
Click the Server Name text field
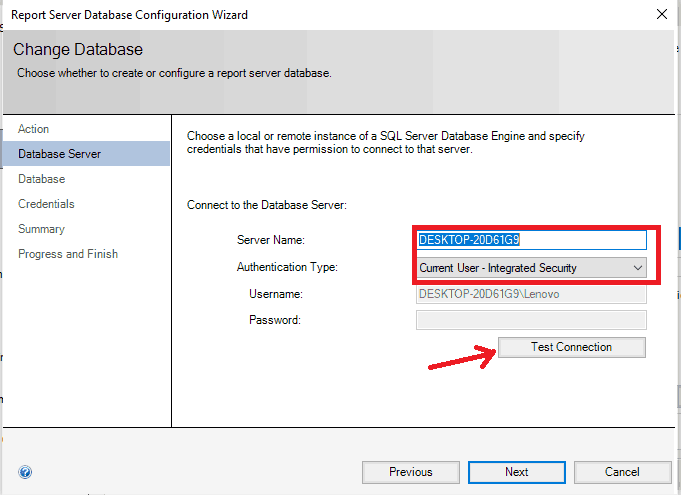tap(531, 240)
